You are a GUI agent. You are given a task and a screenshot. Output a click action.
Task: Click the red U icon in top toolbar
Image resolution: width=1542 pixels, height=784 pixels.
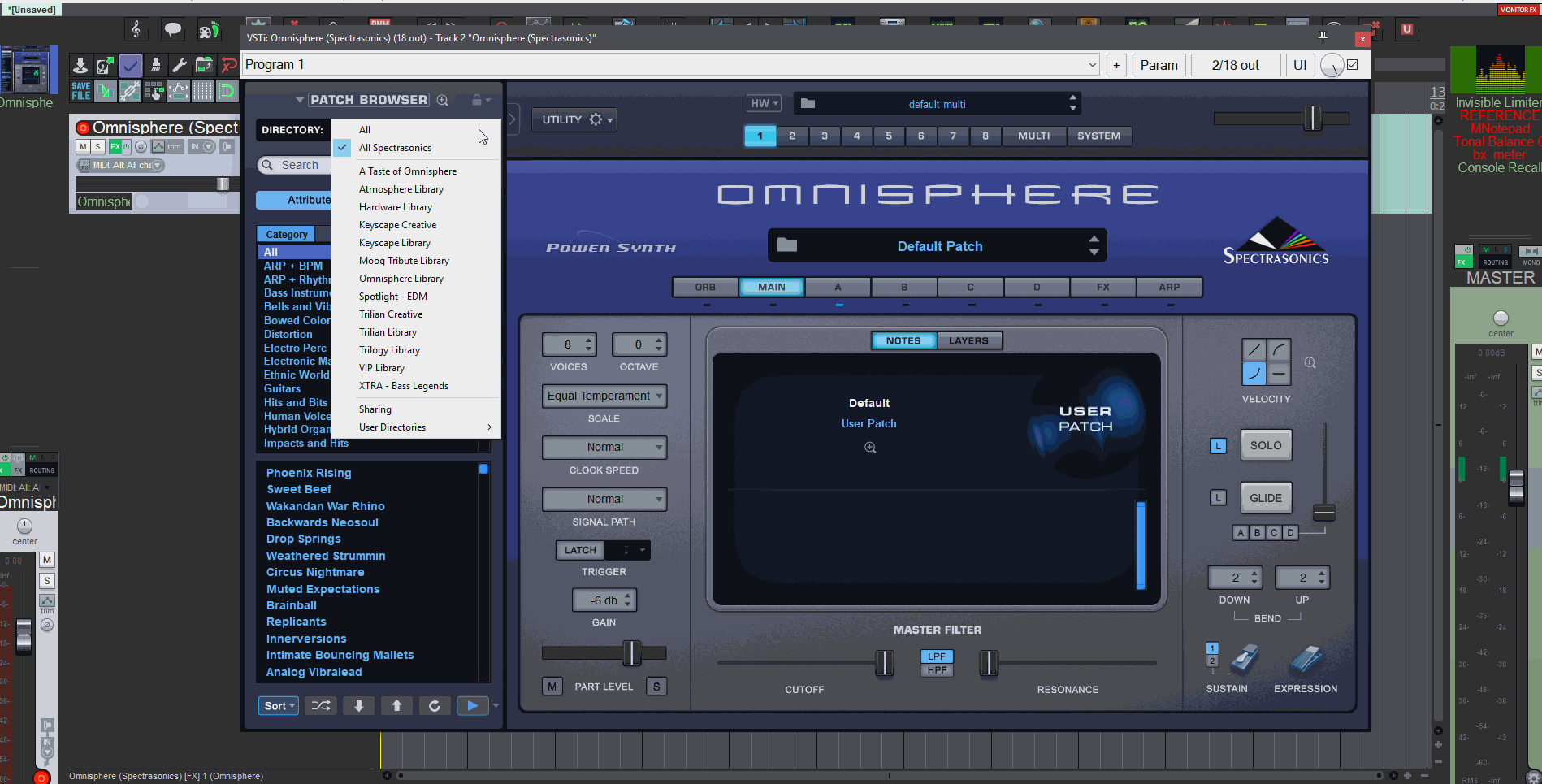tap(1407, 29)
